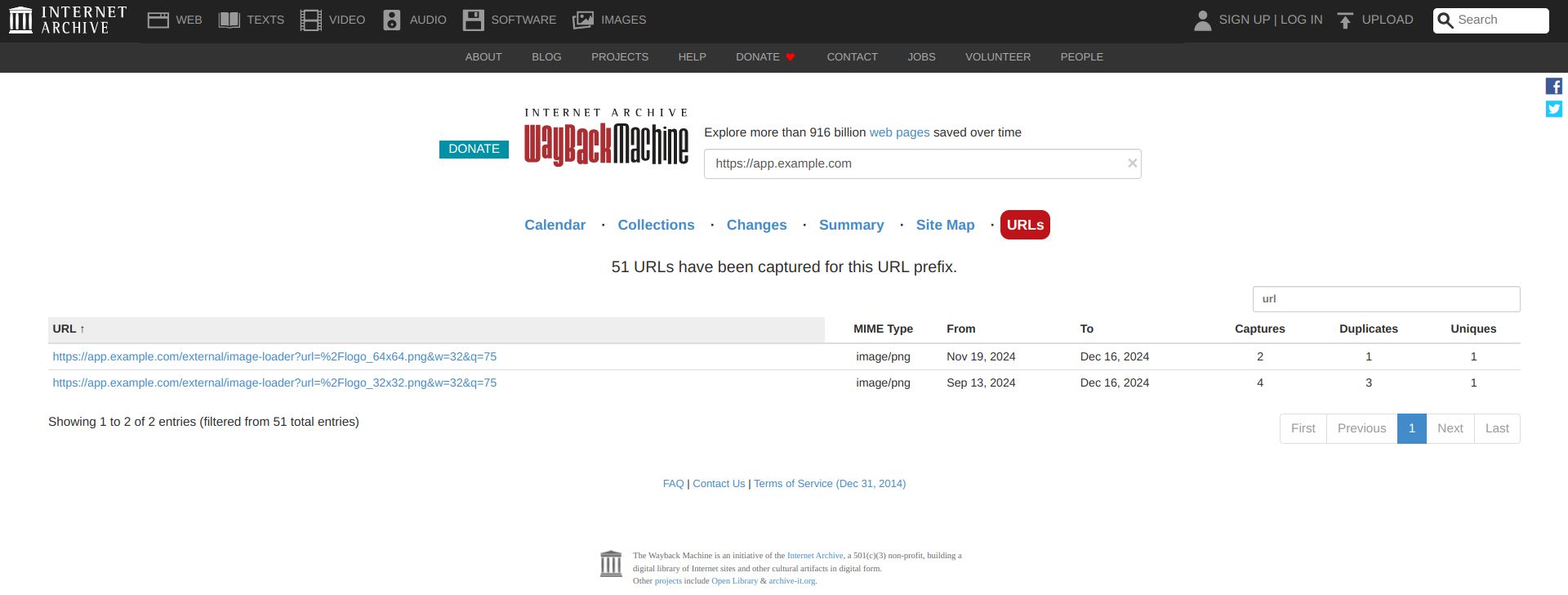Click the archive building icon in footer

[611, 563]
